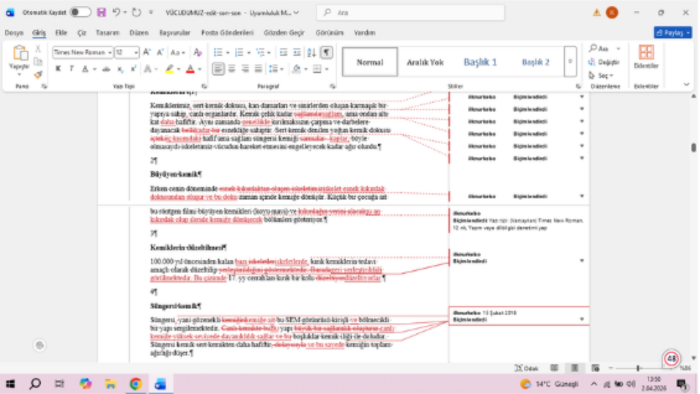Toggle superscript formatting
This screenshot has height=394, width=700.
coord(133,69)
